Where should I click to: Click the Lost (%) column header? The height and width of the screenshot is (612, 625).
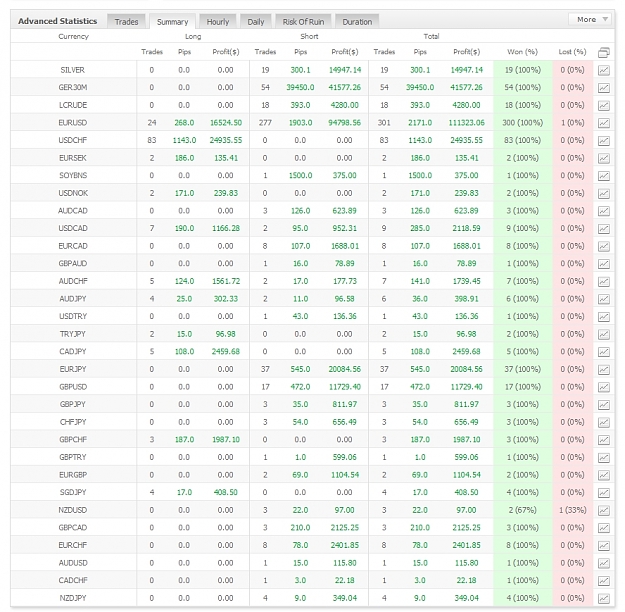click(x=572, y=52)
